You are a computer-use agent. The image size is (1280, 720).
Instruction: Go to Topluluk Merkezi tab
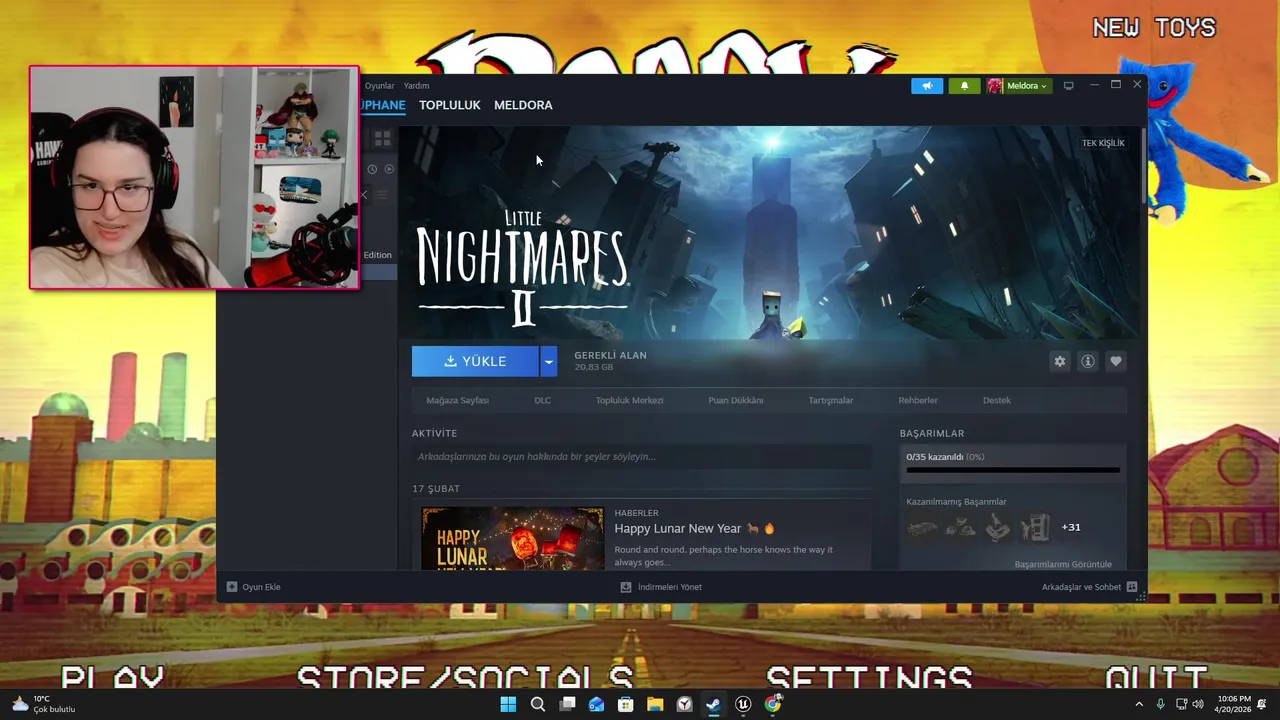pos(629,400)
